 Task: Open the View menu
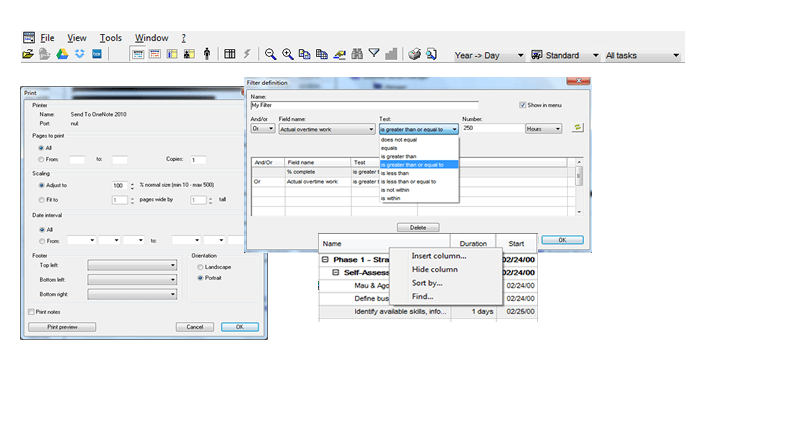pos(77,38)
